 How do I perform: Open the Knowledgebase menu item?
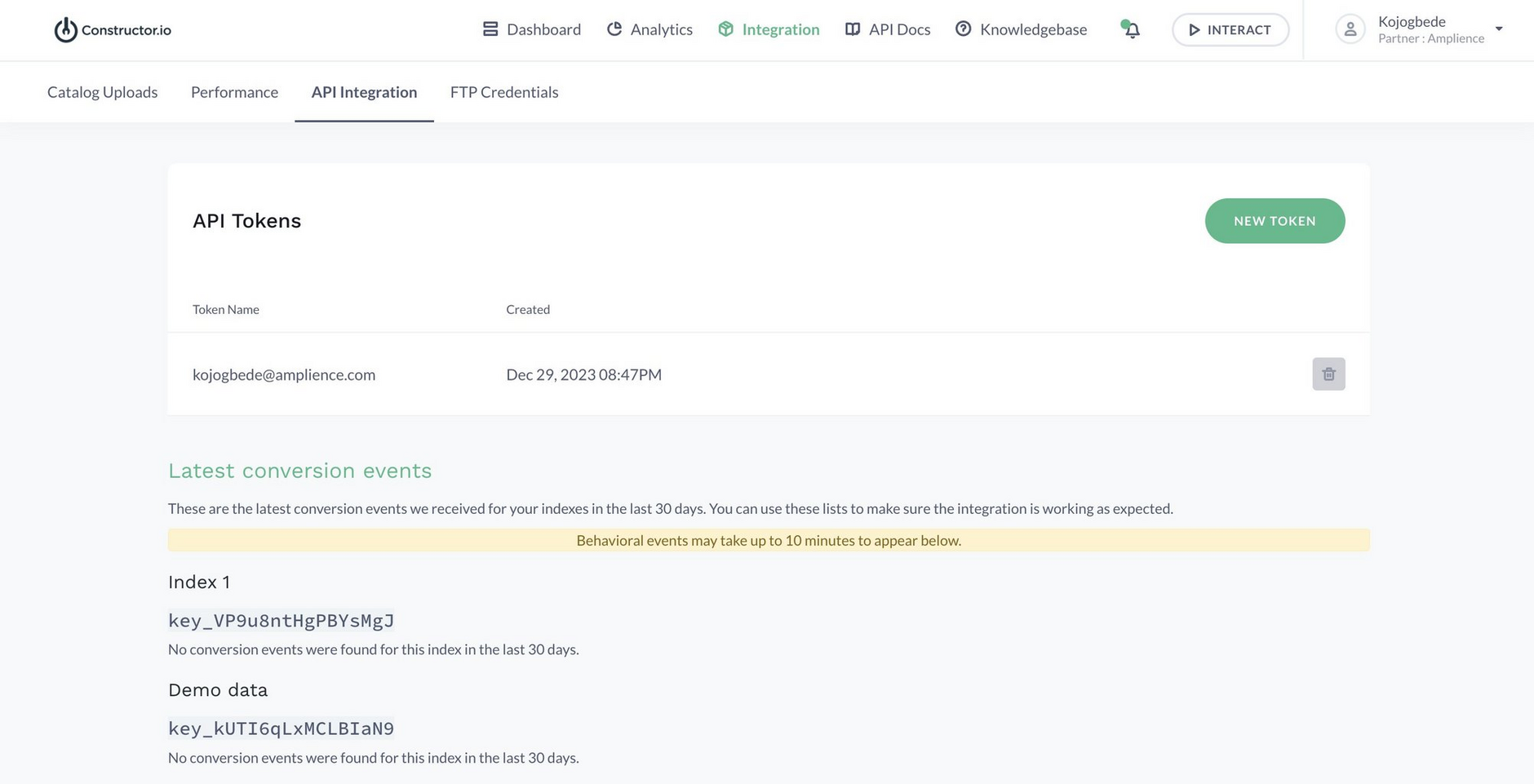(x=1021, y=29)
